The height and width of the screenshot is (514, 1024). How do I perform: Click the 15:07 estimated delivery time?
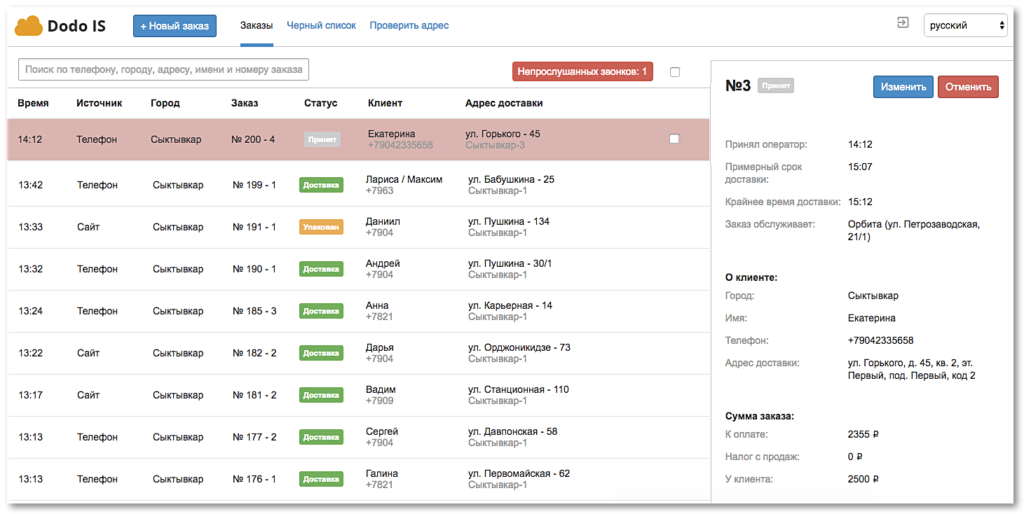pos(860,167)
